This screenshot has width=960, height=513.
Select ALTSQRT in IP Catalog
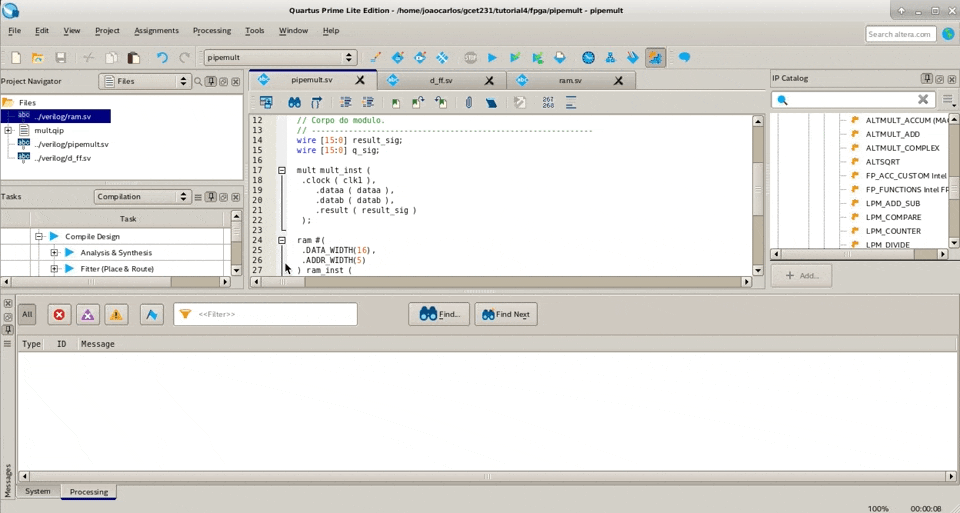click(x=883, y=162)
